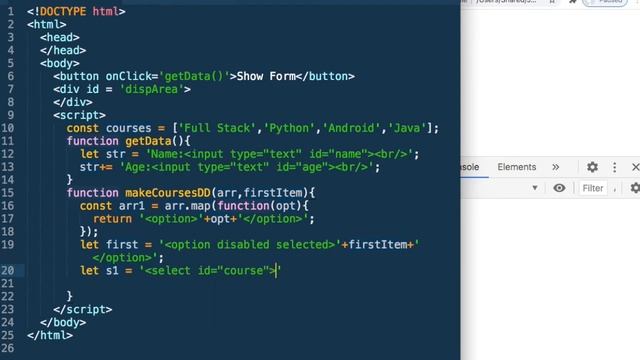This screenshot has width=640, height=360.
Task: Click the browser address bar URL
Action: coord(506,2)
